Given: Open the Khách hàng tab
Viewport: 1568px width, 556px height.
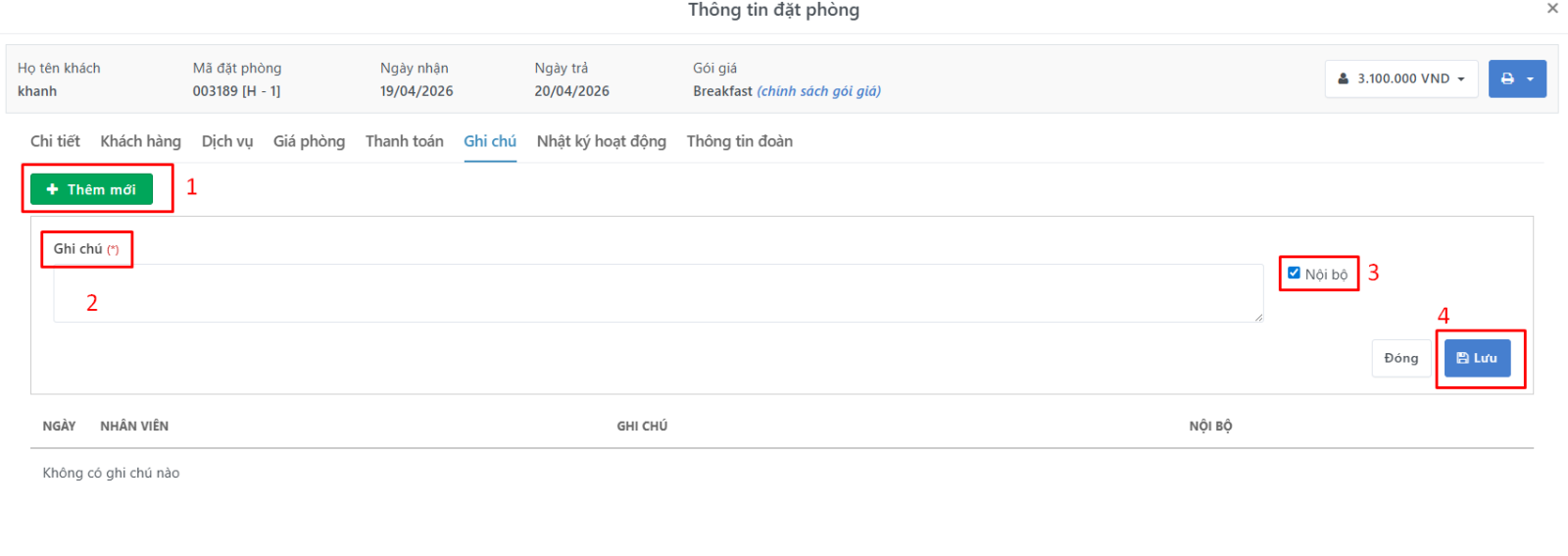Looking at the screenshot, I should click(x=140, y=141).
